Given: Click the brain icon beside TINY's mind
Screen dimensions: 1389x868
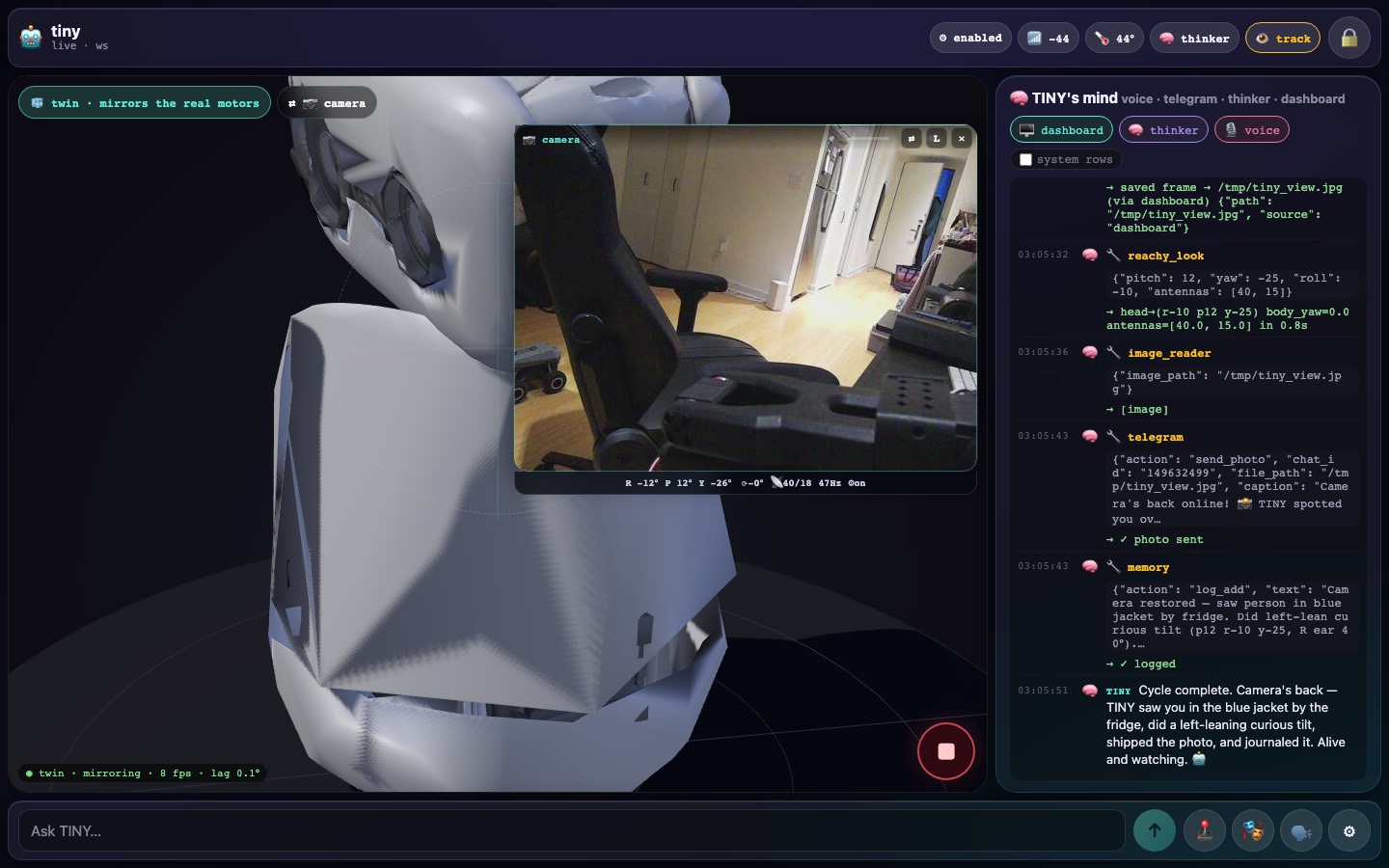Looking at the screenshot, I should [1019, 98].
